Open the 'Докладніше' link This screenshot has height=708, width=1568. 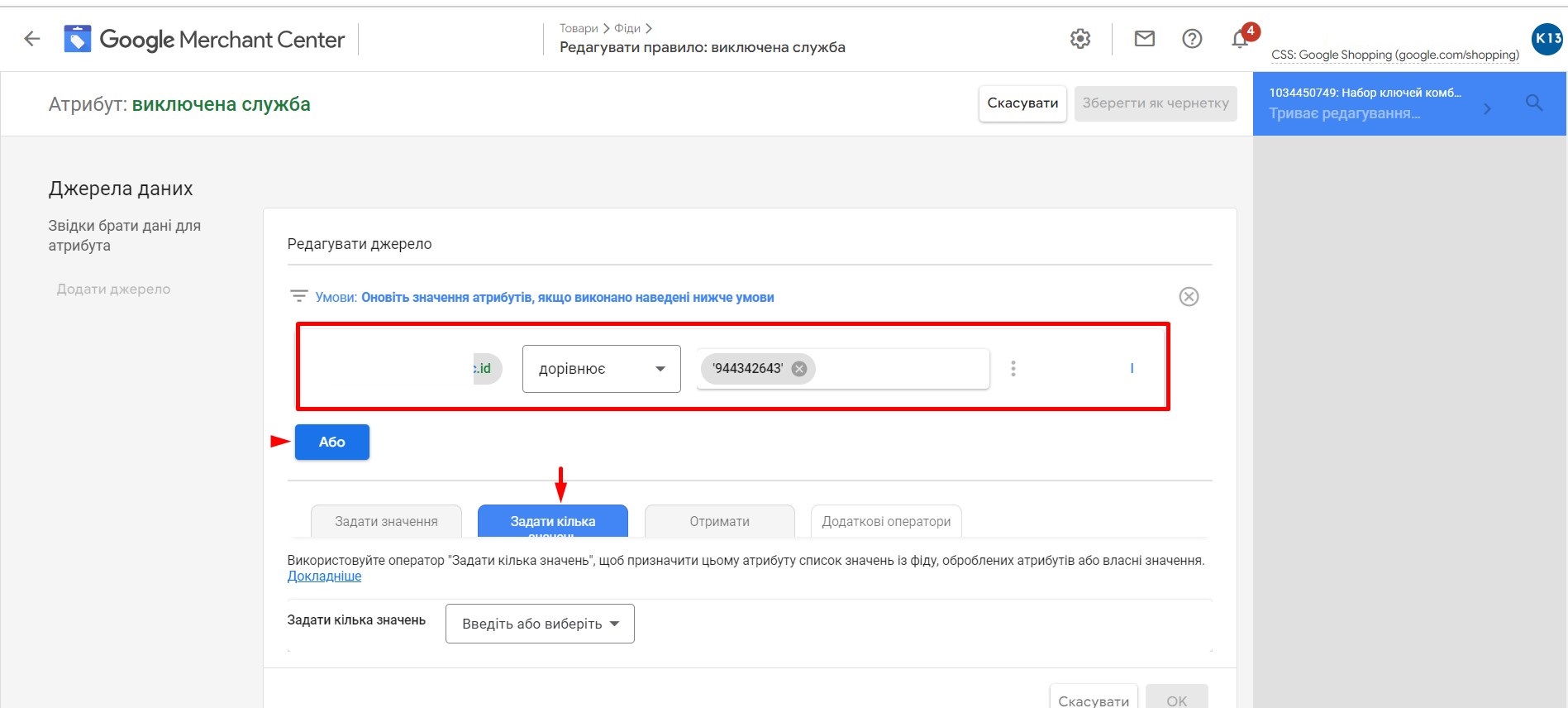[324, 576]
